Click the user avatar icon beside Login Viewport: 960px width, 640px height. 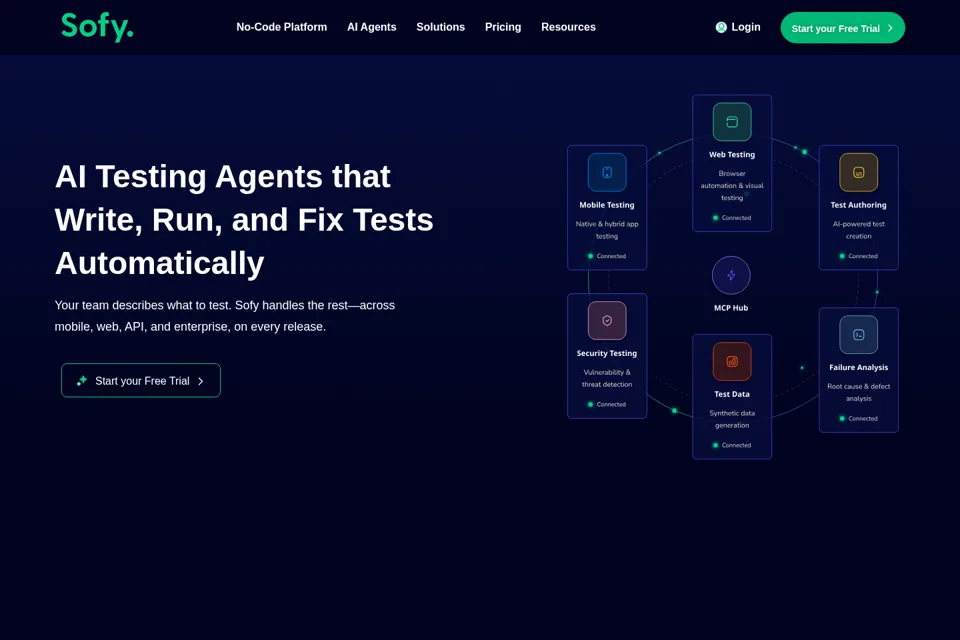pyautogui.click(x=721, y=27)
